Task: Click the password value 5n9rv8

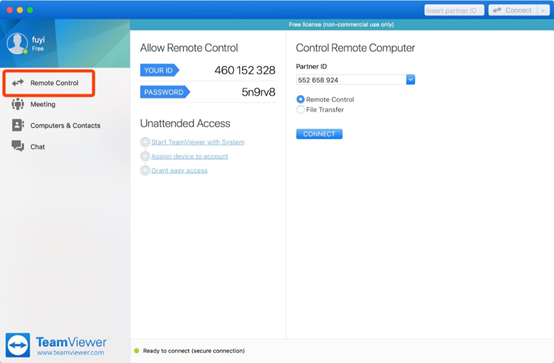Action: 258,92
